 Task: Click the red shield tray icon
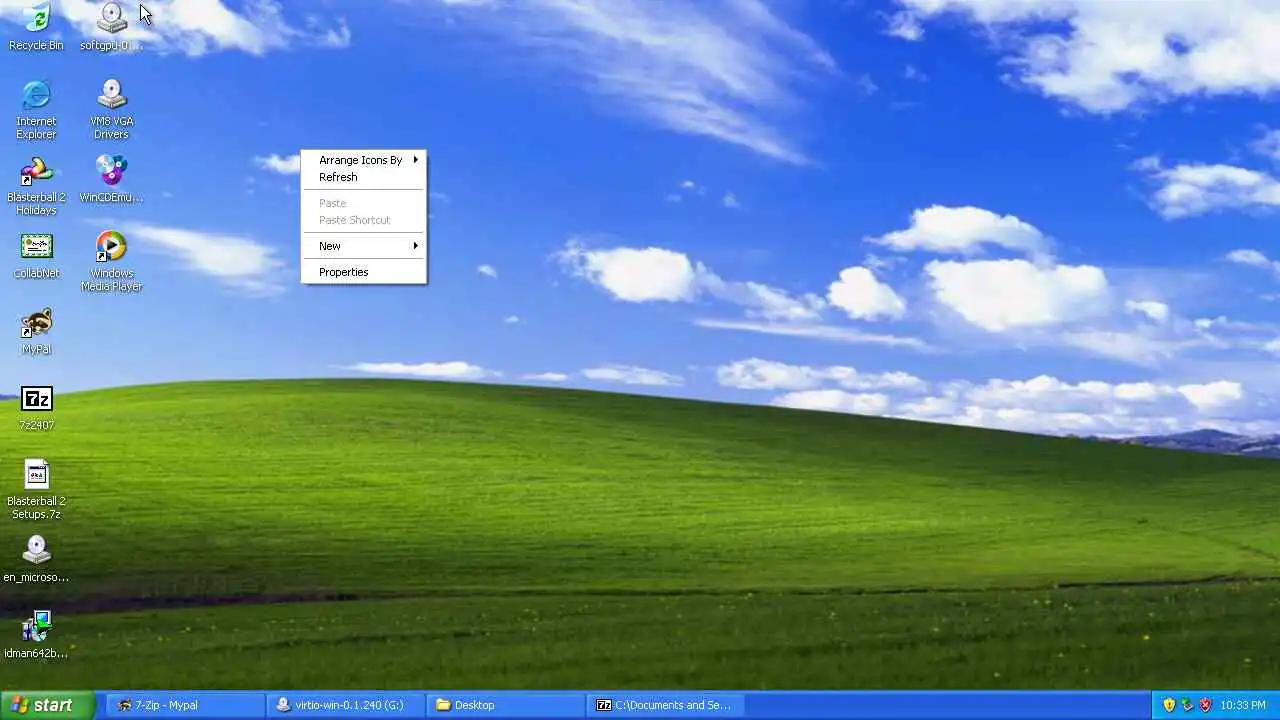coord(1205,705)
